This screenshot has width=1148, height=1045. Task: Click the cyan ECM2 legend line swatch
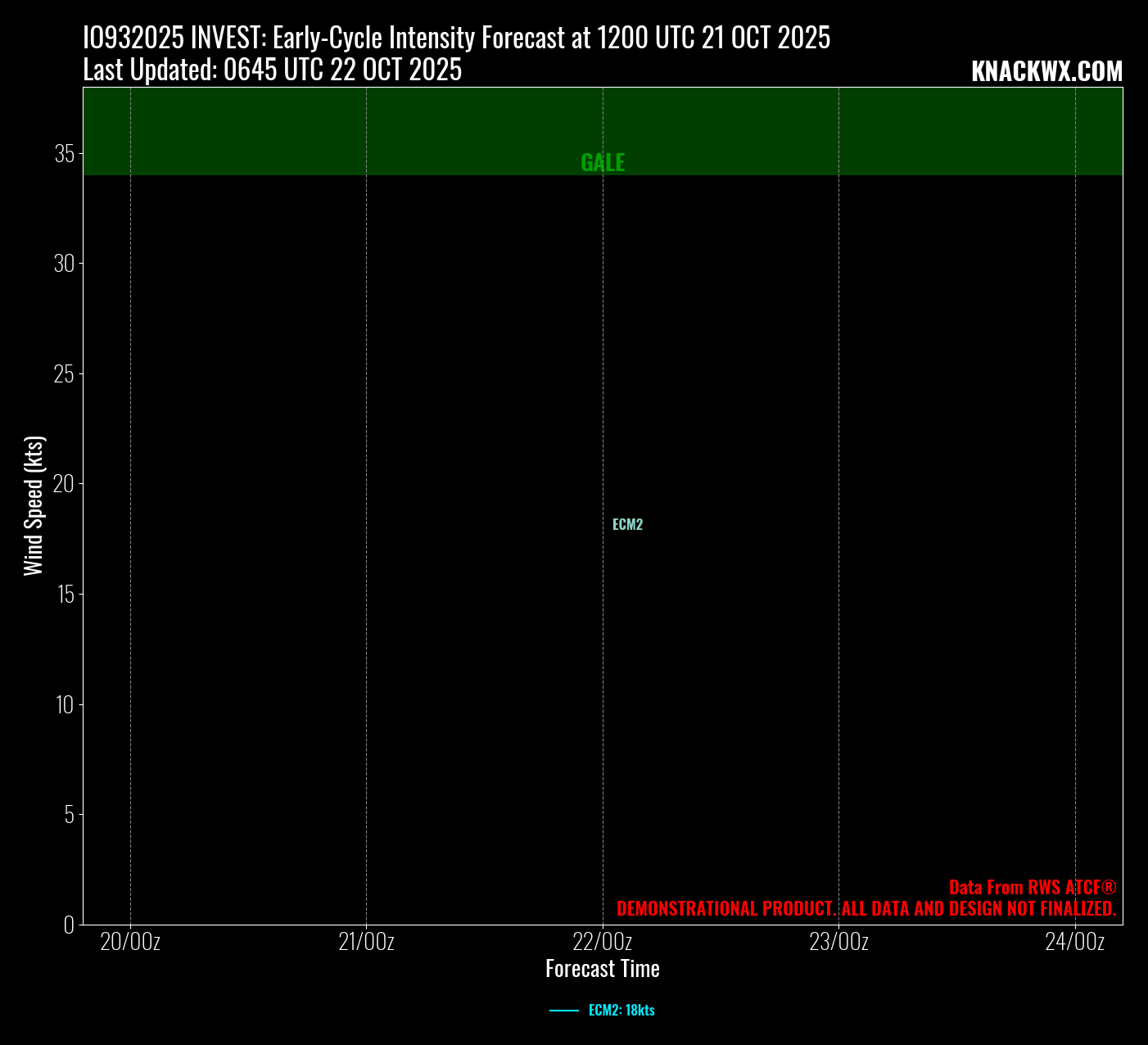[x=563, y=1010]
